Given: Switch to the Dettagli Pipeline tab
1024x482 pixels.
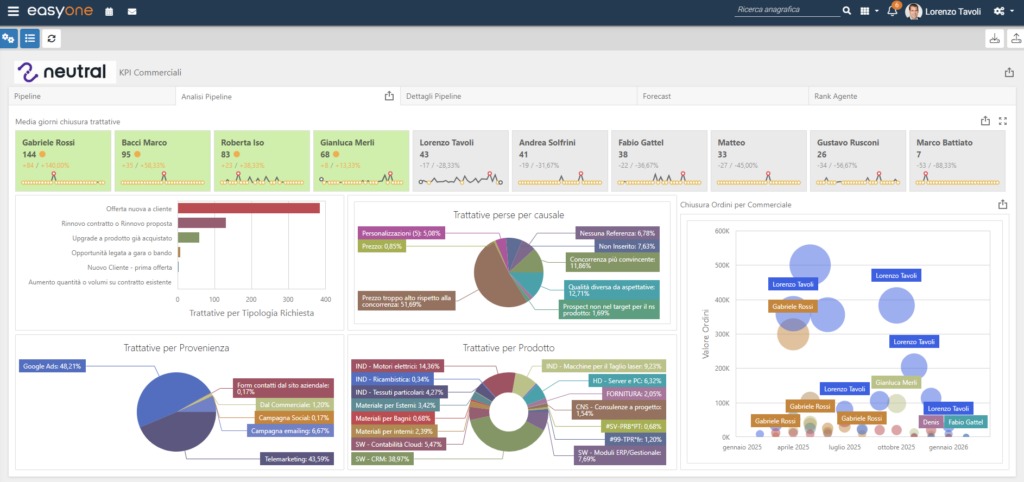Looking at the screenshot, I should (x=434, y=96).
